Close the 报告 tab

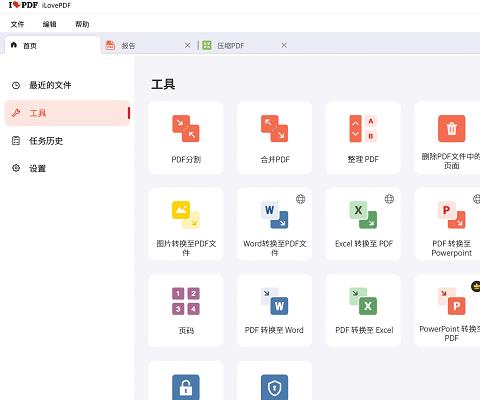[x=188, y=45]
